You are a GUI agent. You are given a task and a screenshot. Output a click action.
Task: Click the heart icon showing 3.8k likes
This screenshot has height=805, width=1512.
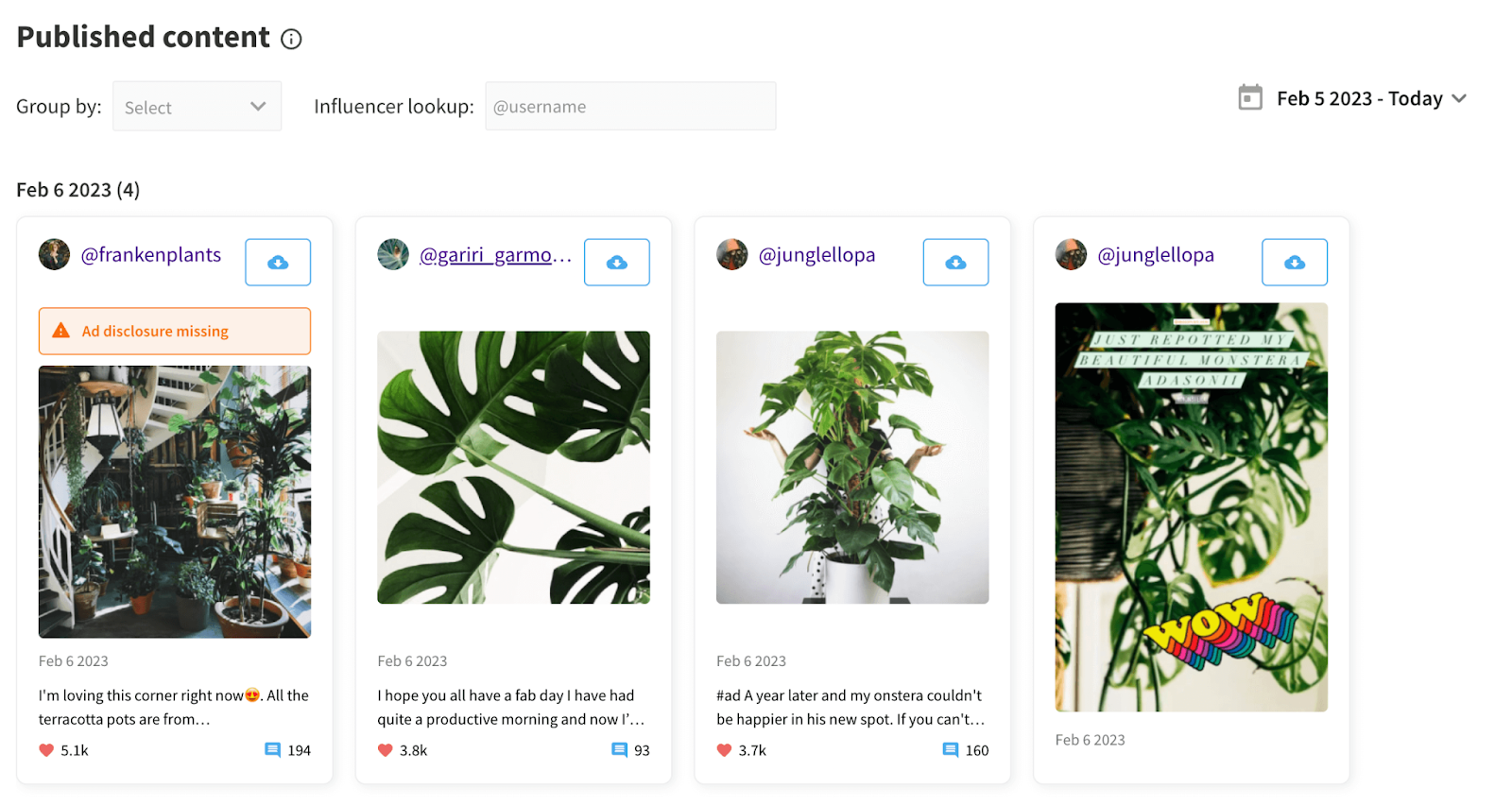point(384,749)
